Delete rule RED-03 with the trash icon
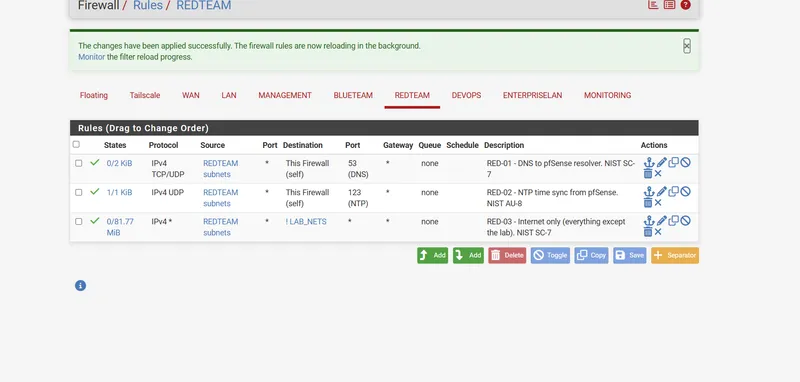The height and width of the screenshot is (382, 800). pos(648,232)
